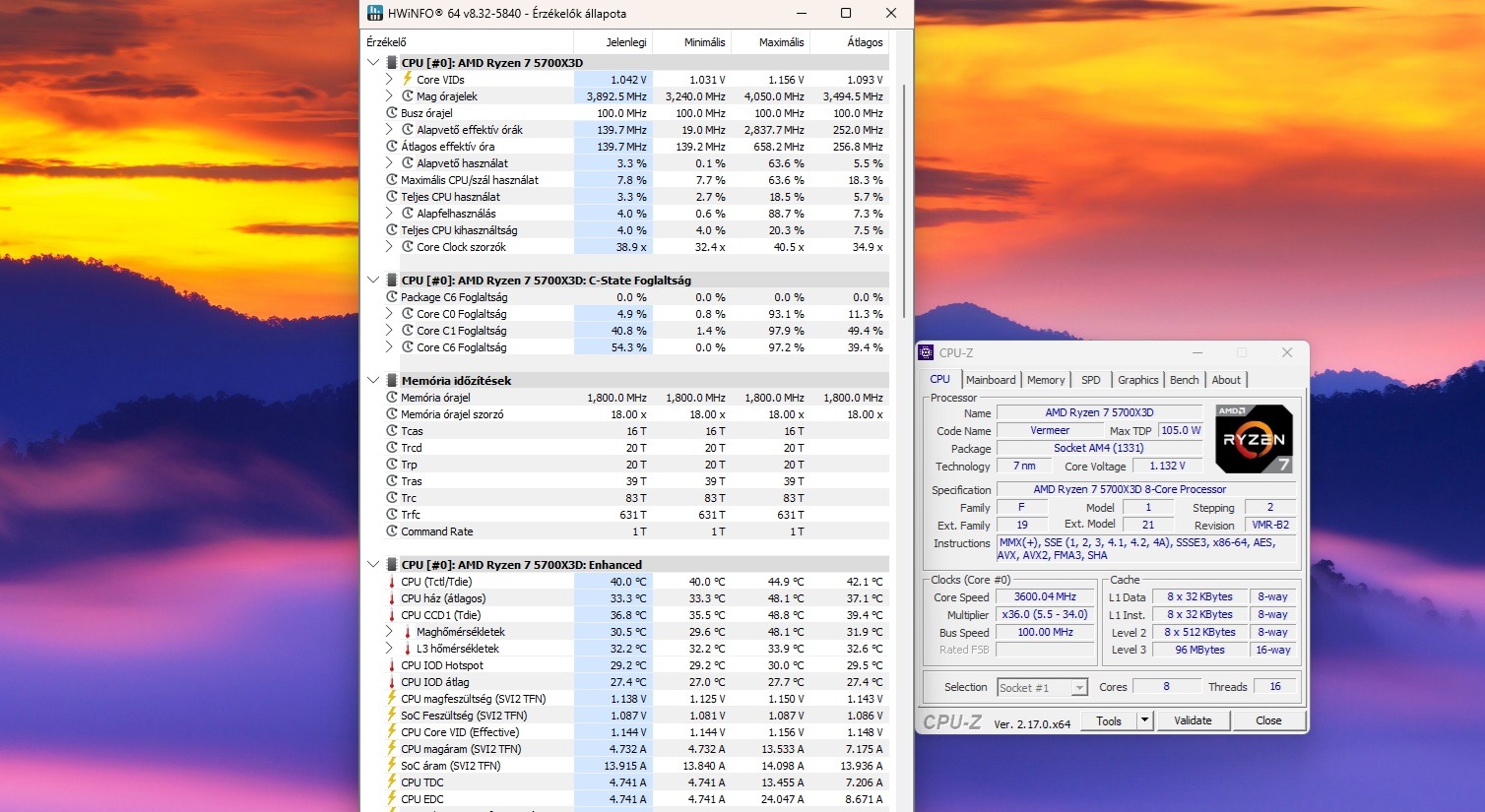Click the Core Voltage 1.132 V field
This screenshot has width=1485, height=812.
1167,466
